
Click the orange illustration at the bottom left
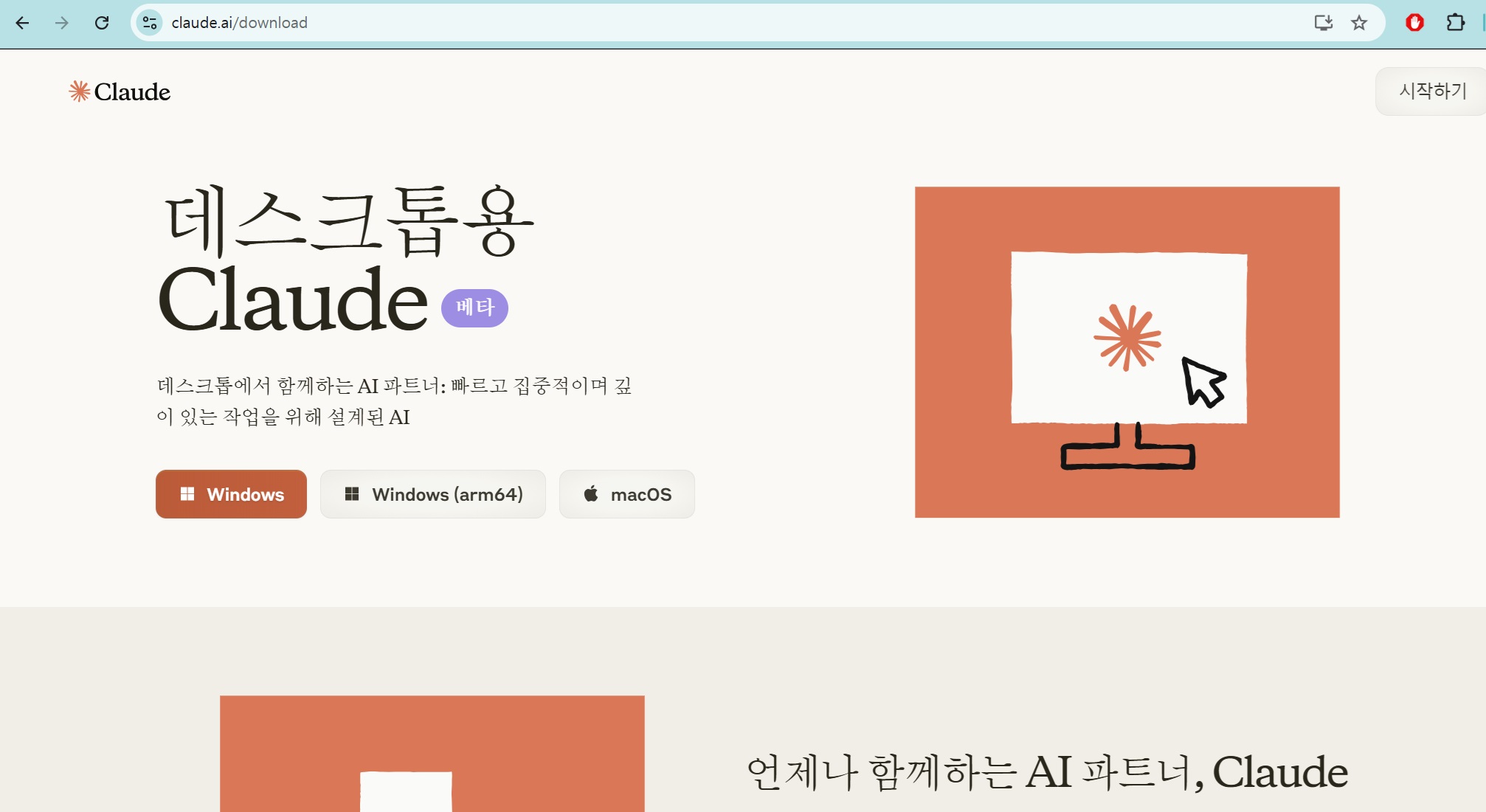tap(432, 752)
